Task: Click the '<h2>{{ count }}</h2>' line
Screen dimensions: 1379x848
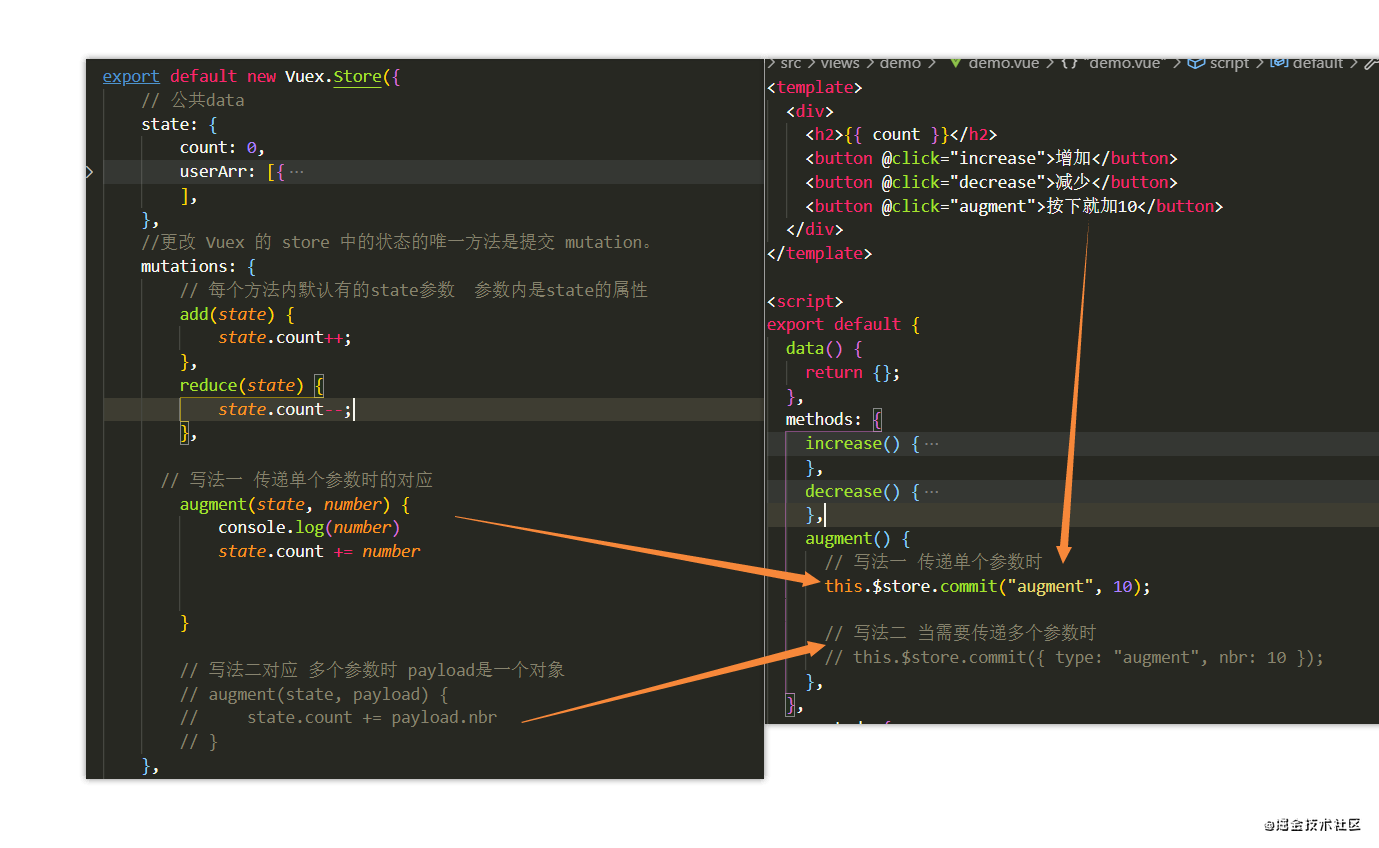Action: pyautogui.click(x=901, y=135)
